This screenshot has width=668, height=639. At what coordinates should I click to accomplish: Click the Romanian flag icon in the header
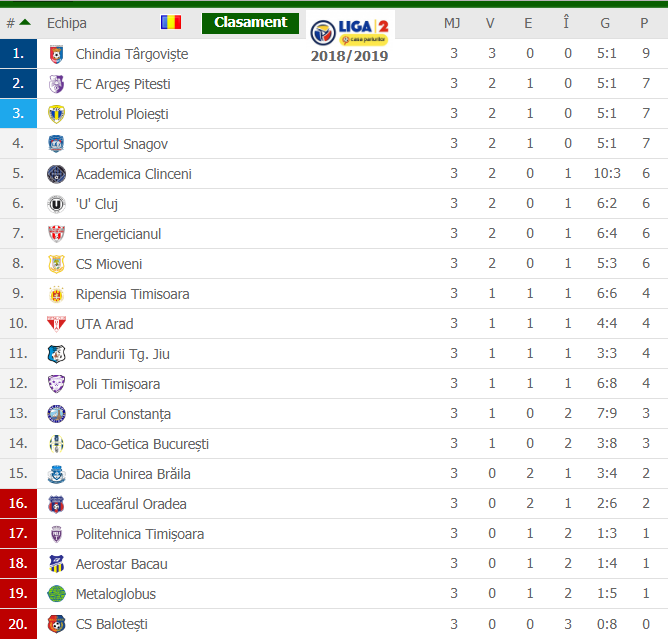point(171,22)
